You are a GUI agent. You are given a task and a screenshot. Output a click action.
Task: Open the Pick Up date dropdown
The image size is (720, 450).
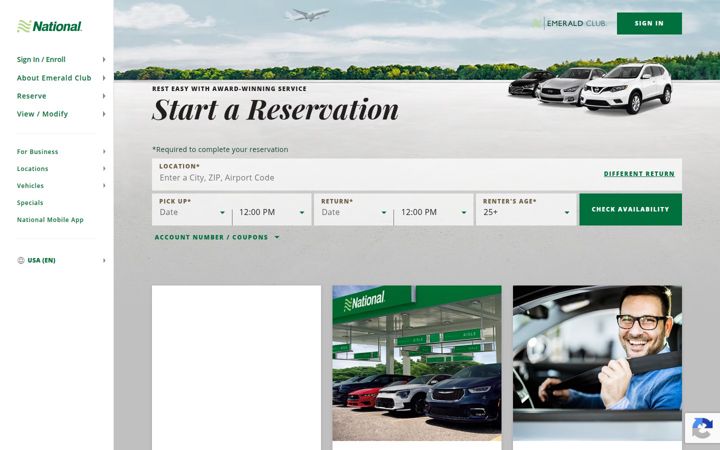click(192, 212)
